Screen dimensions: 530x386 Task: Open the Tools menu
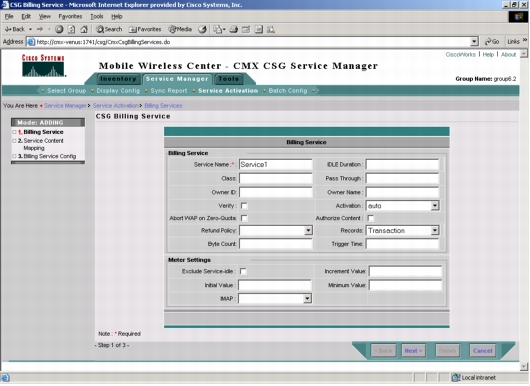pos(97,17)
